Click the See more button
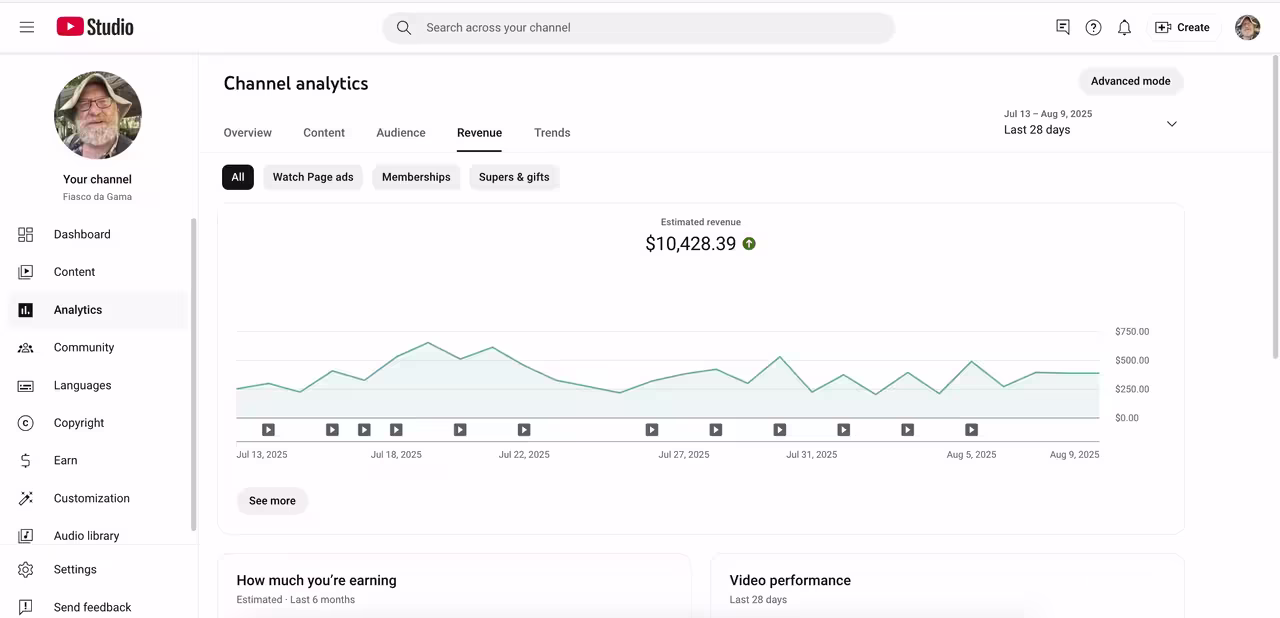This screenshot has height=618, width=1280. click(x=272, y=501)
